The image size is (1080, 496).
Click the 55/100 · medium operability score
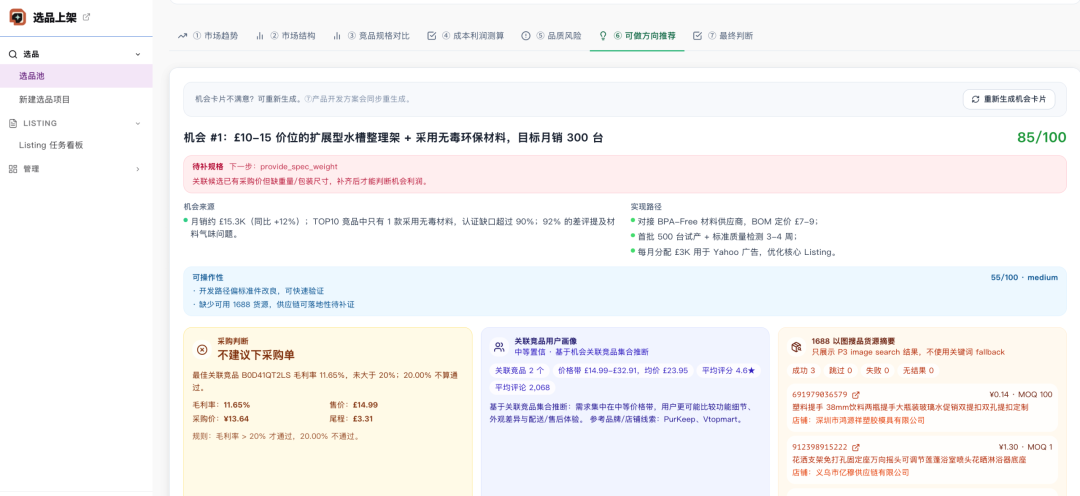[1024, 278]
